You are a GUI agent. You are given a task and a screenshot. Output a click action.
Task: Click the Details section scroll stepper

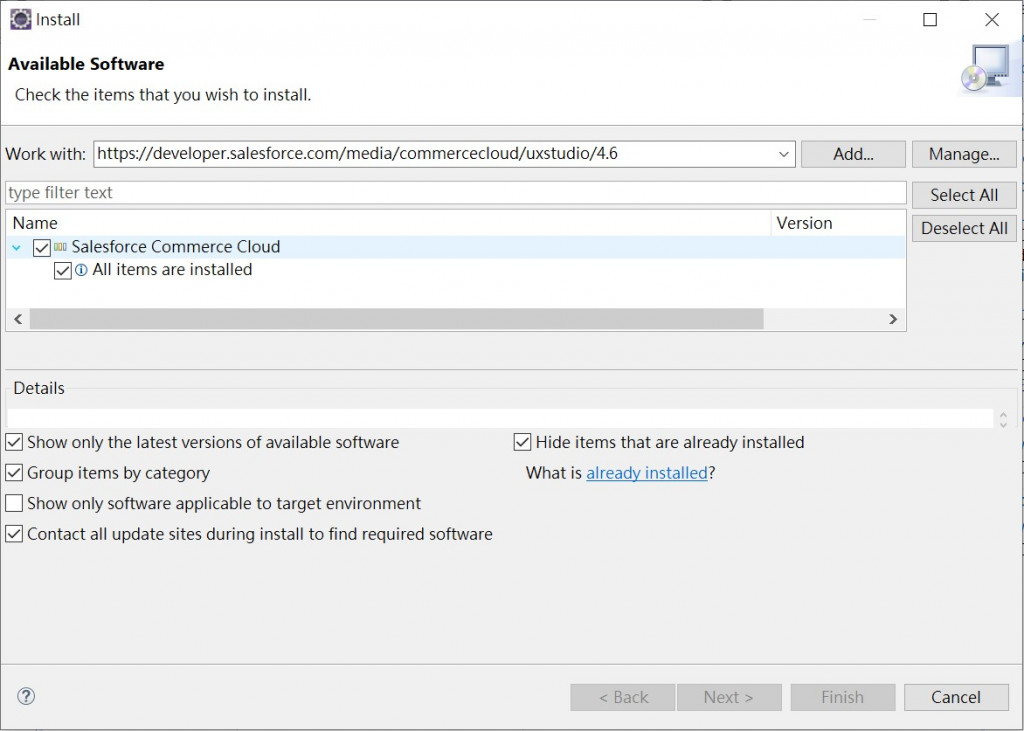pos(1003,419)
